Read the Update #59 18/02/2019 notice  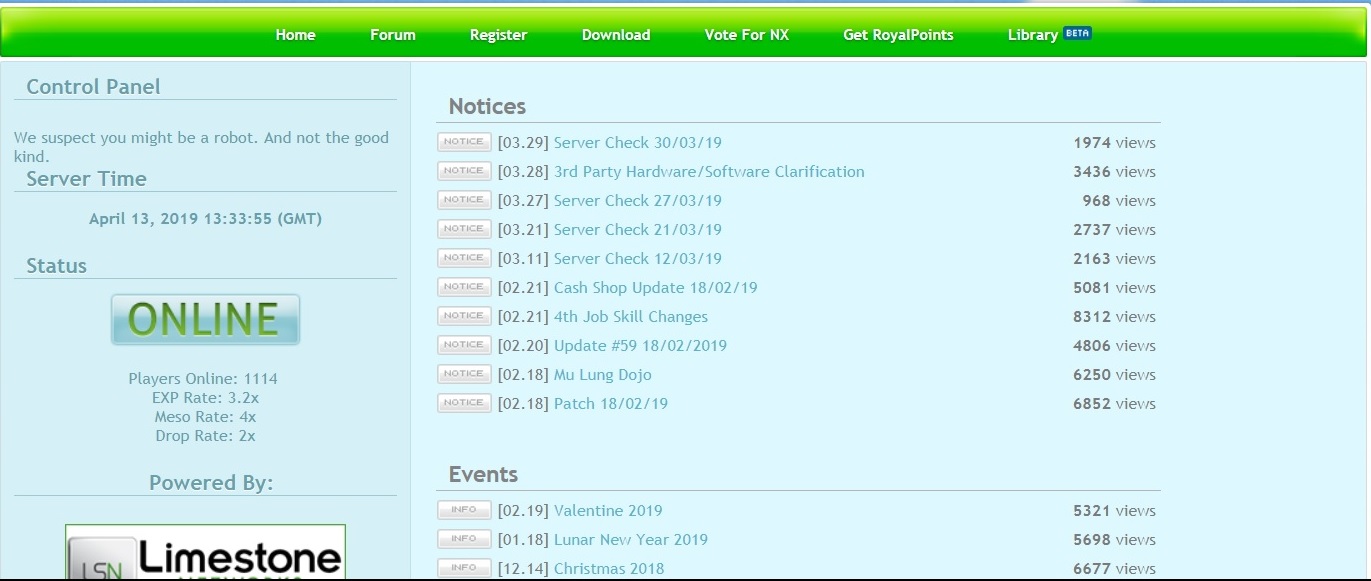point(640,346)
